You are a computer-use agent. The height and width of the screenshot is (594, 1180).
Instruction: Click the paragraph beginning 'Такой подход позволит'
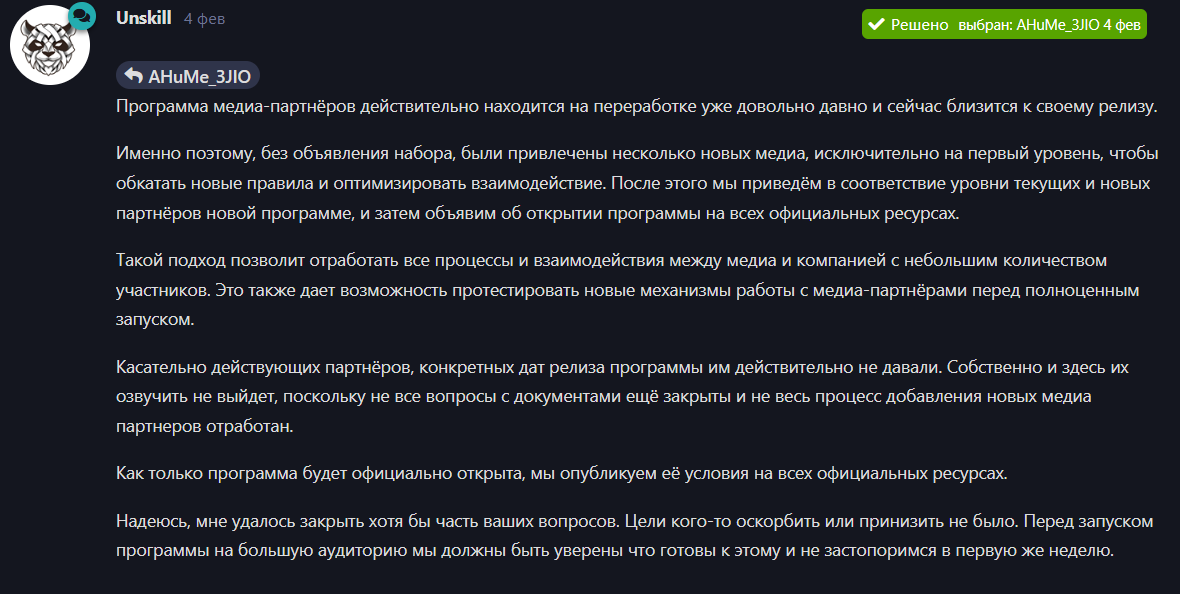(628, 290)
